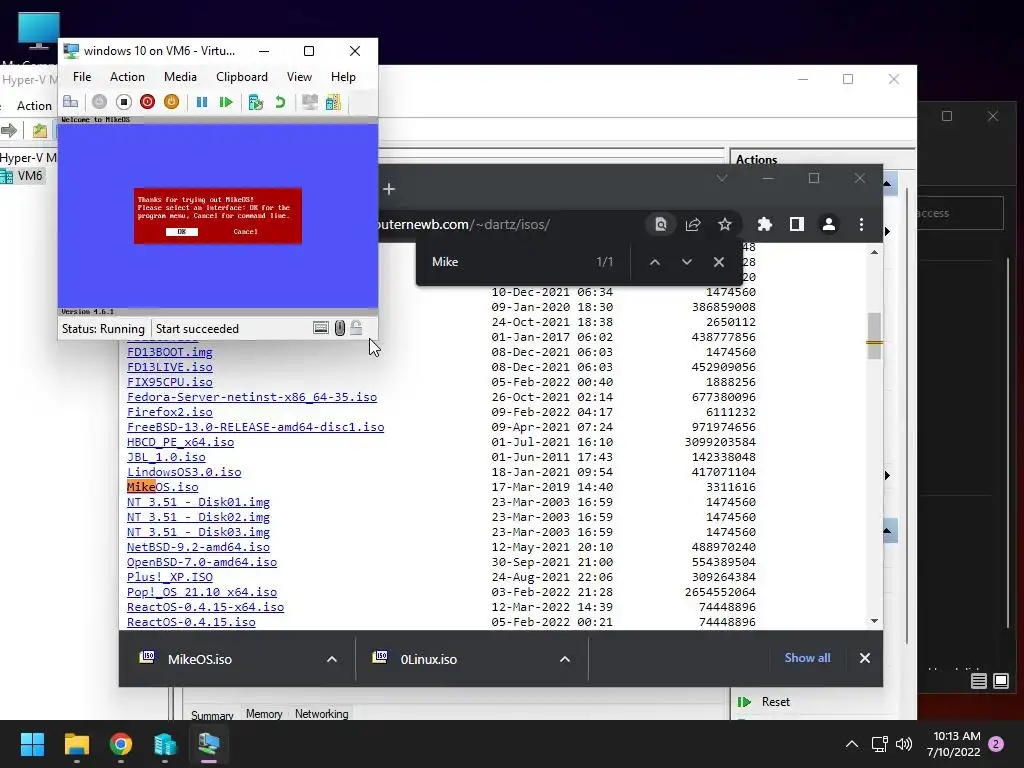The image size is (1024, 768).
Task: Click the greyed Start VM toolbar icon
Action: (99, 102)
